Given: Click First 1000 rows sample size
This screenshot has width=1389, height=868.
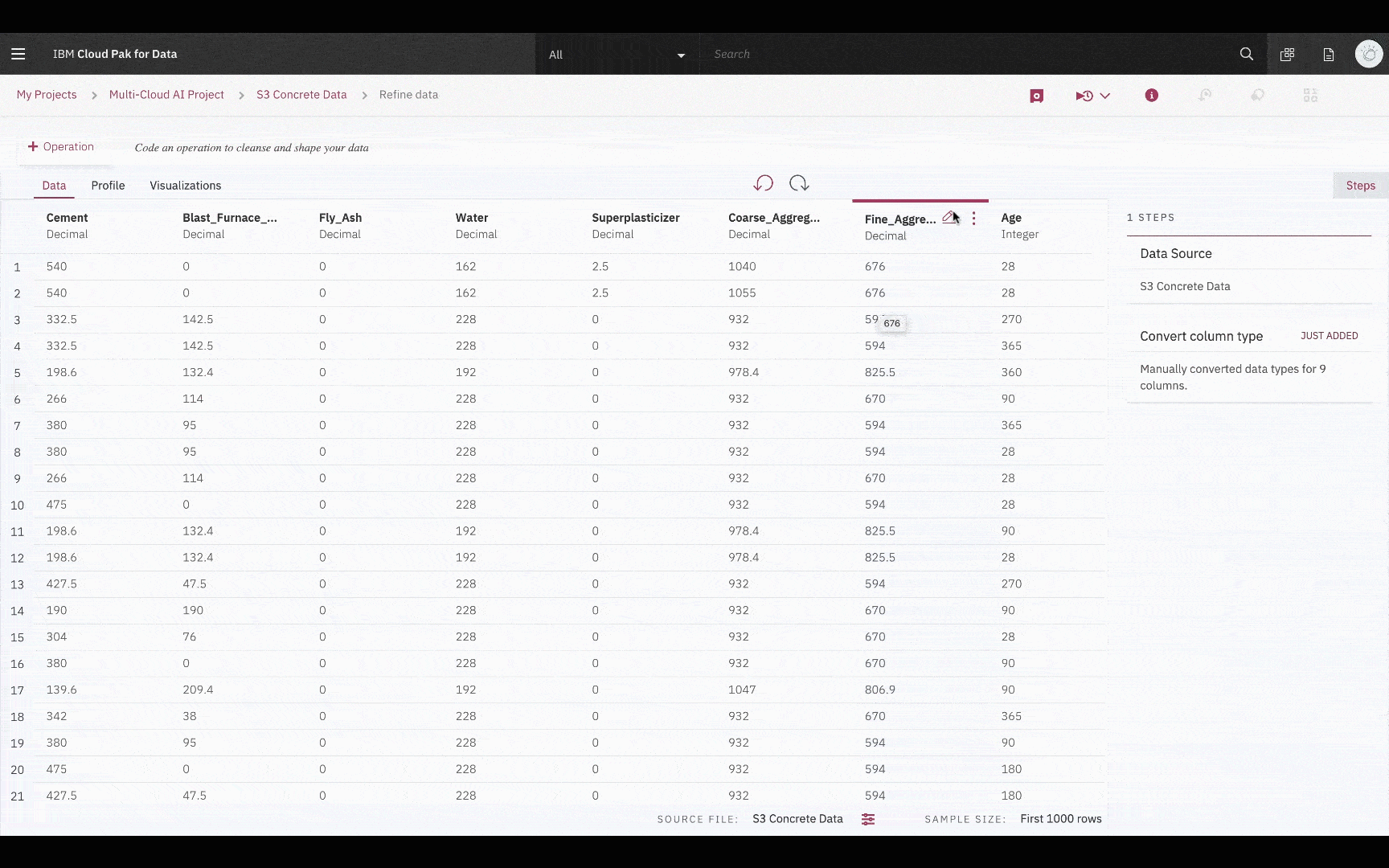Looking at the screenshot, I should point(1060,819).
